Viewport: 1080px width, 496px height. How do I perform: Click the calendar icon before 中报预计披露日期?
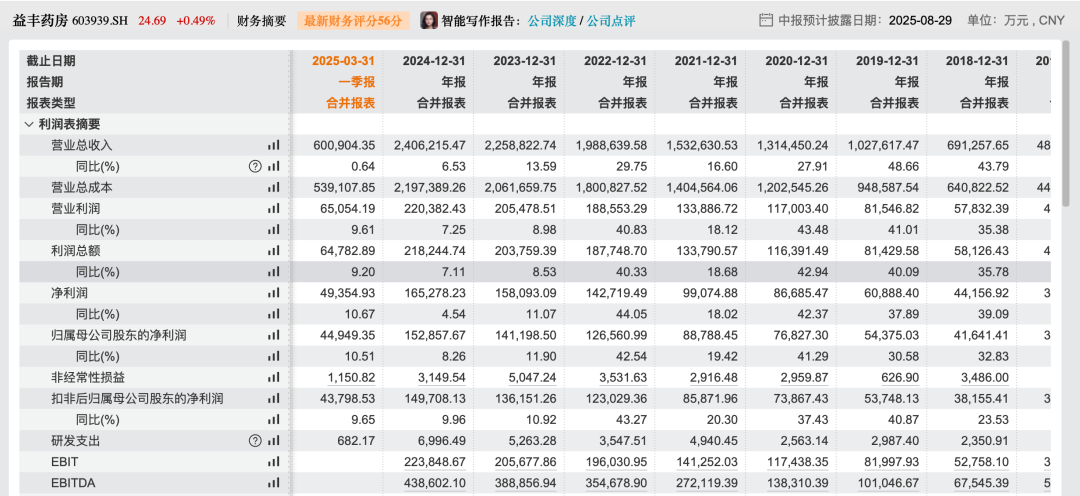click(x=765, y=20)
